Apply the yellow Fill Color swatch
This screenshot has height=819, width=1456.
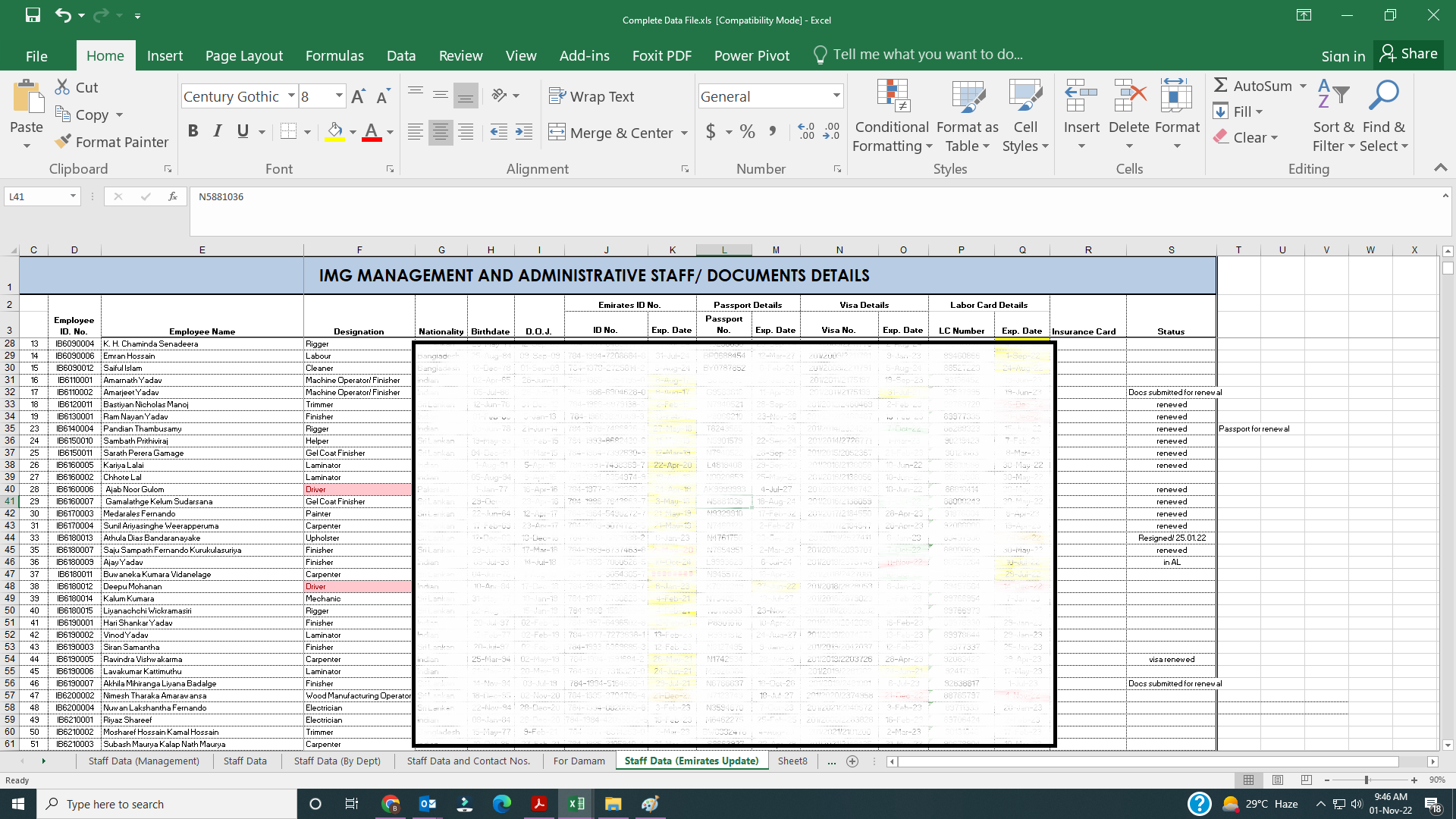tap(334, 133)
